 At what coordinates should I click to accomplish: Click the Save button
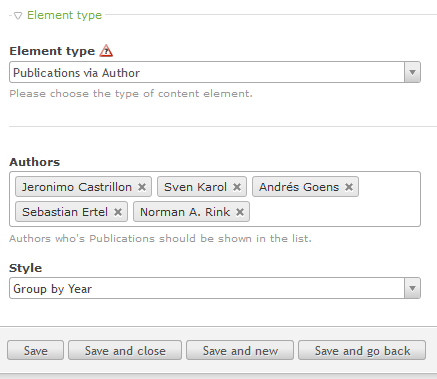coord(35,350)
